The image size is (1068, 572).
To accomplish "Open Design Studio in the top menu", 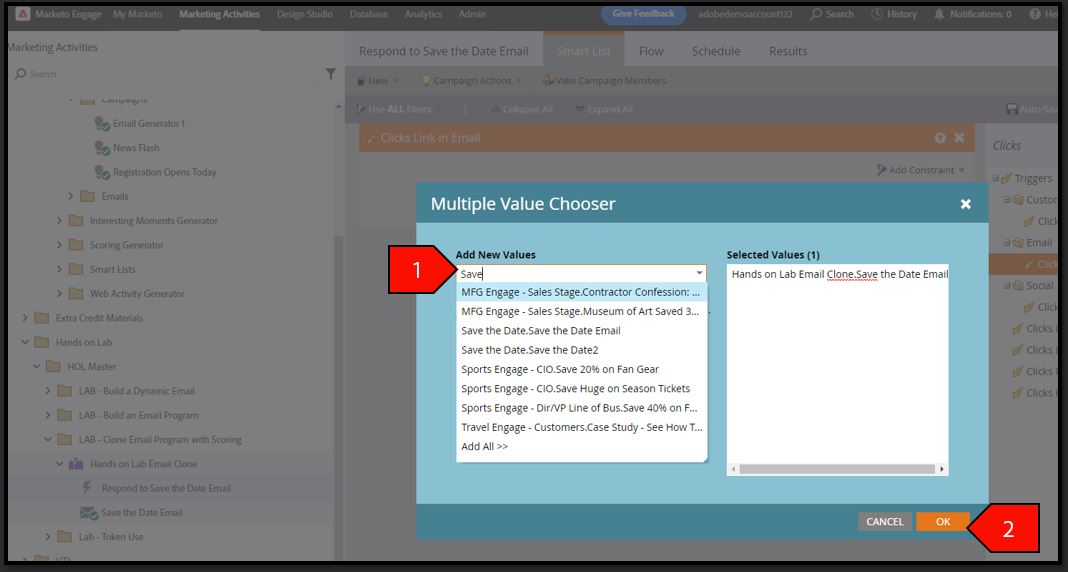I will (x=304, y=14).
